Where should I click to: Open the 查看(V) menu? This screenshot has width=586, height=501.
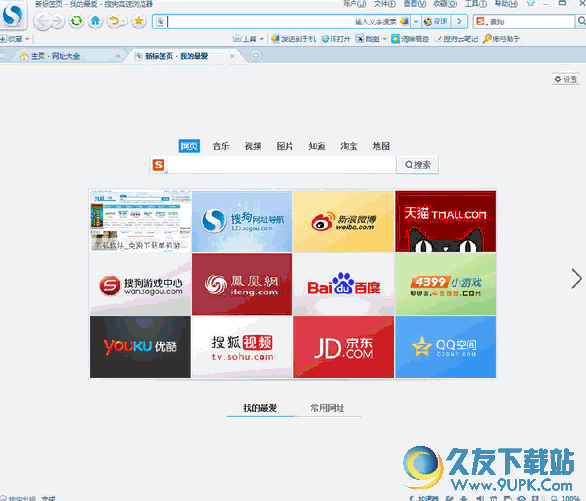pyautogui.click(x=414, y=4)
